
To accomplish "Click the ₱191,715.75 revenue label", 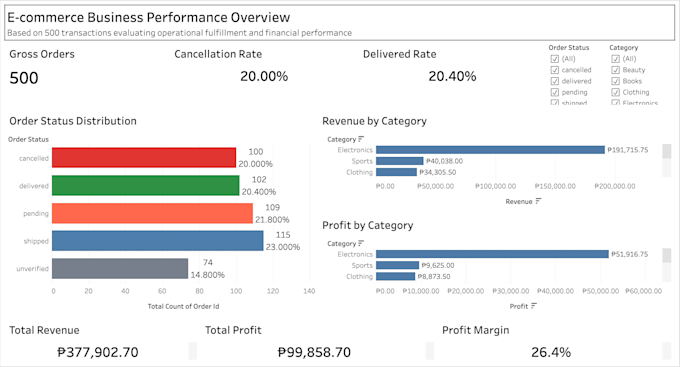I will pyautogui.click(x=628, y=150).
